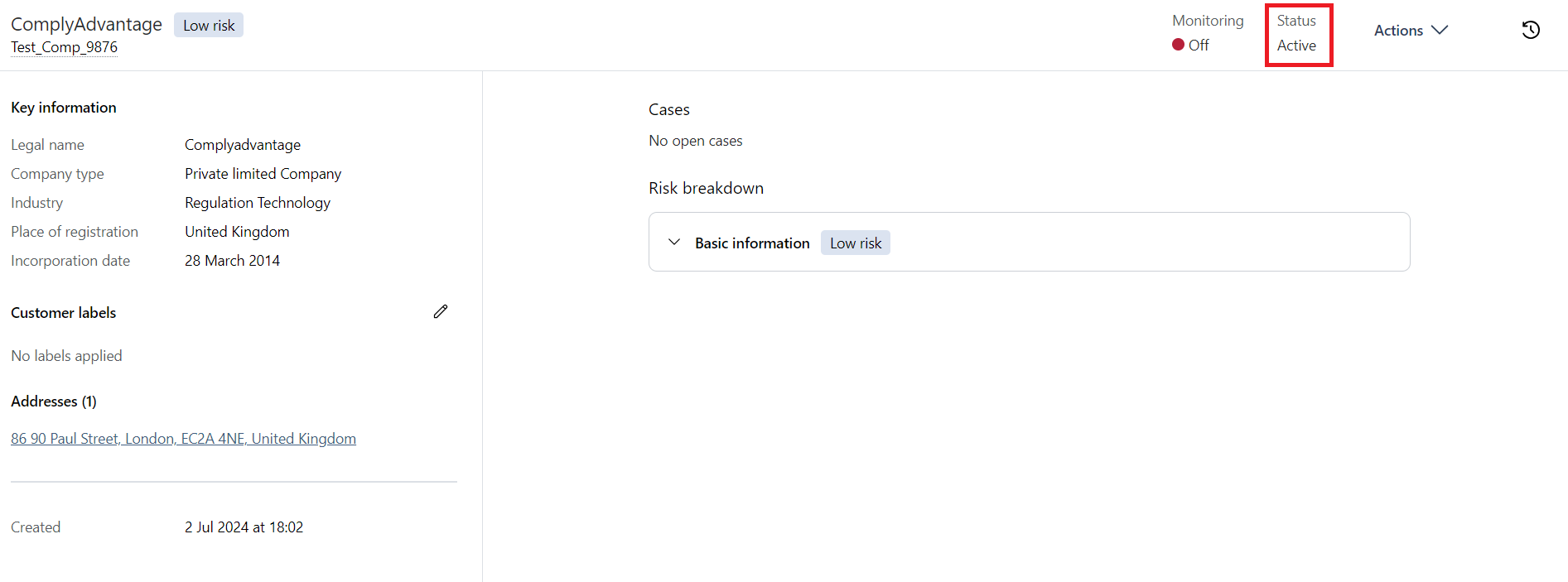This screenshot has width=1568, height=582.
Task: Click the Place of registration label
Action: [75, 232]
